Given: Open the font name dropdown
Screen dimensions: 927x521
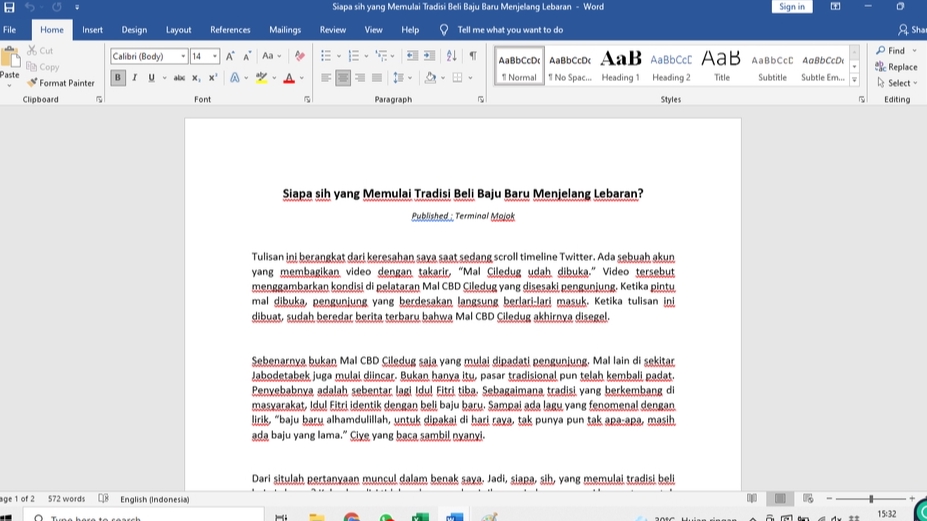Looking at the screenshot, I should (x=183, y=56).
